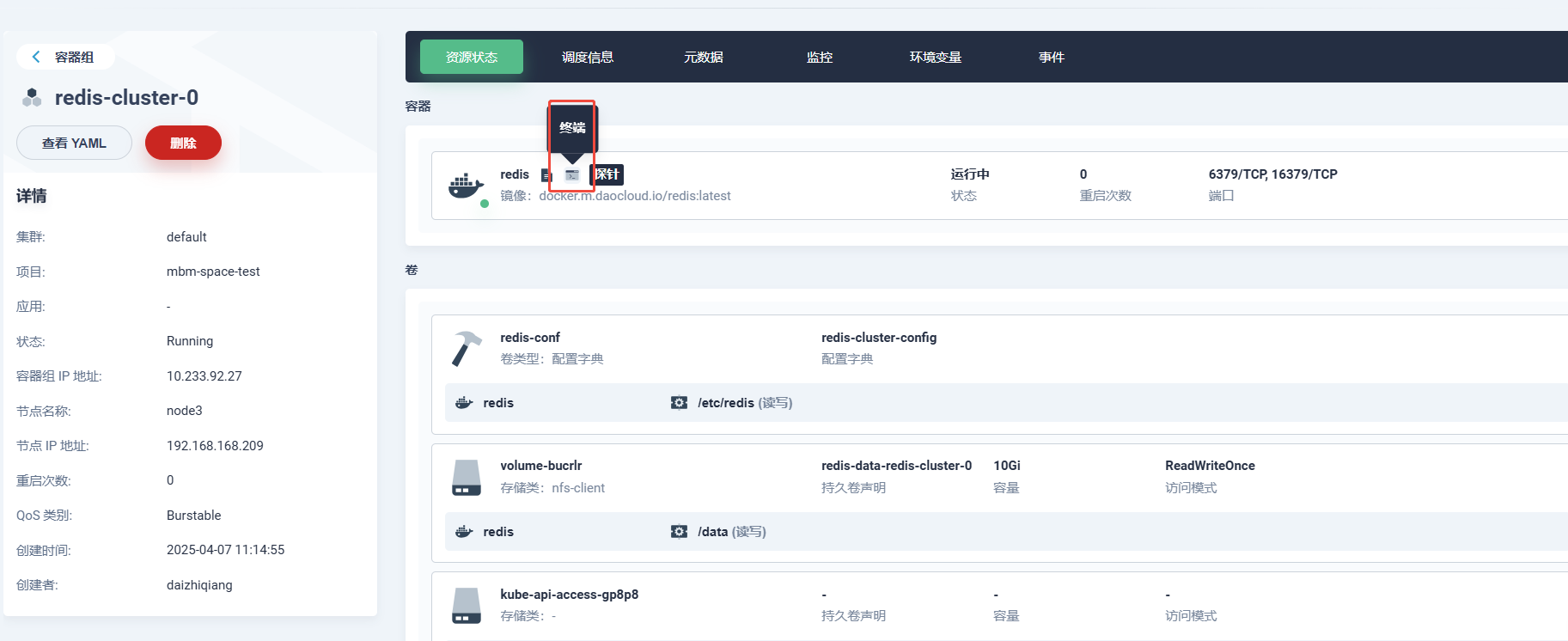Image resolution: width=1568 pixels, height=641 pixels.
Task: Click the hammer icon for redis-conf
Action: coord(466,349)
